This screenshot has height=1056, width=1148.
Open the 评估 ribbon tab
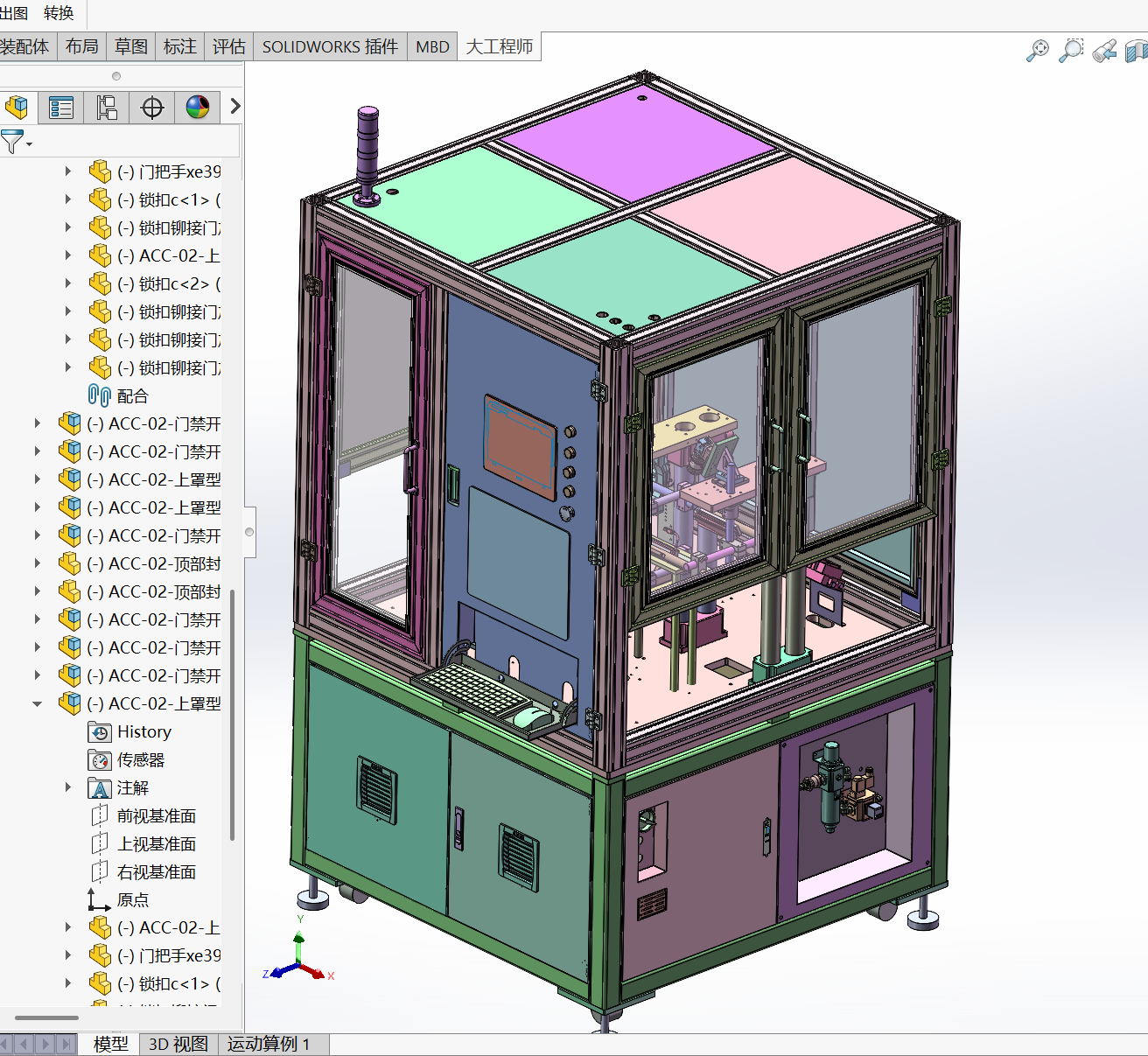pos(228,46)
